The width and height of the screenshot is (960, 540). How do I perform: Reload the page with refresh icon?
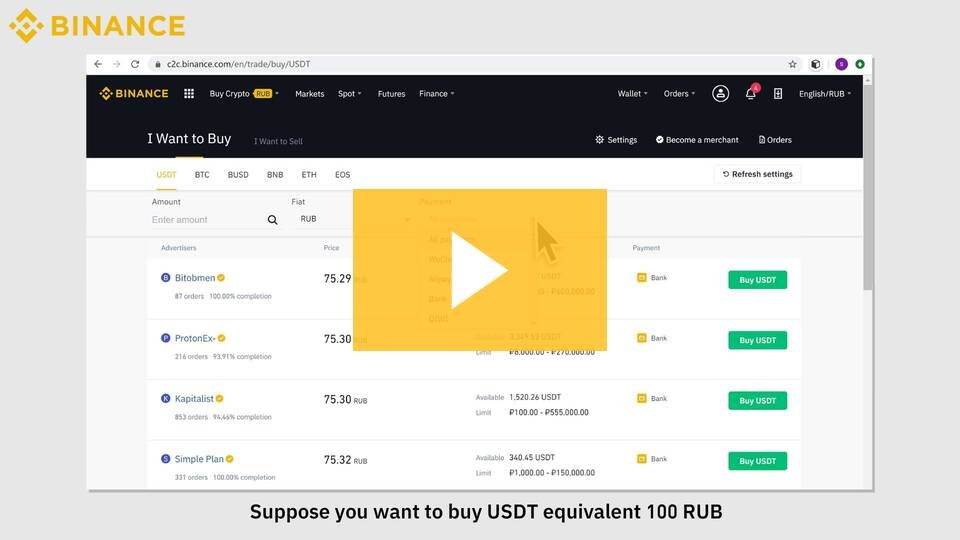[x=135, y=64]
